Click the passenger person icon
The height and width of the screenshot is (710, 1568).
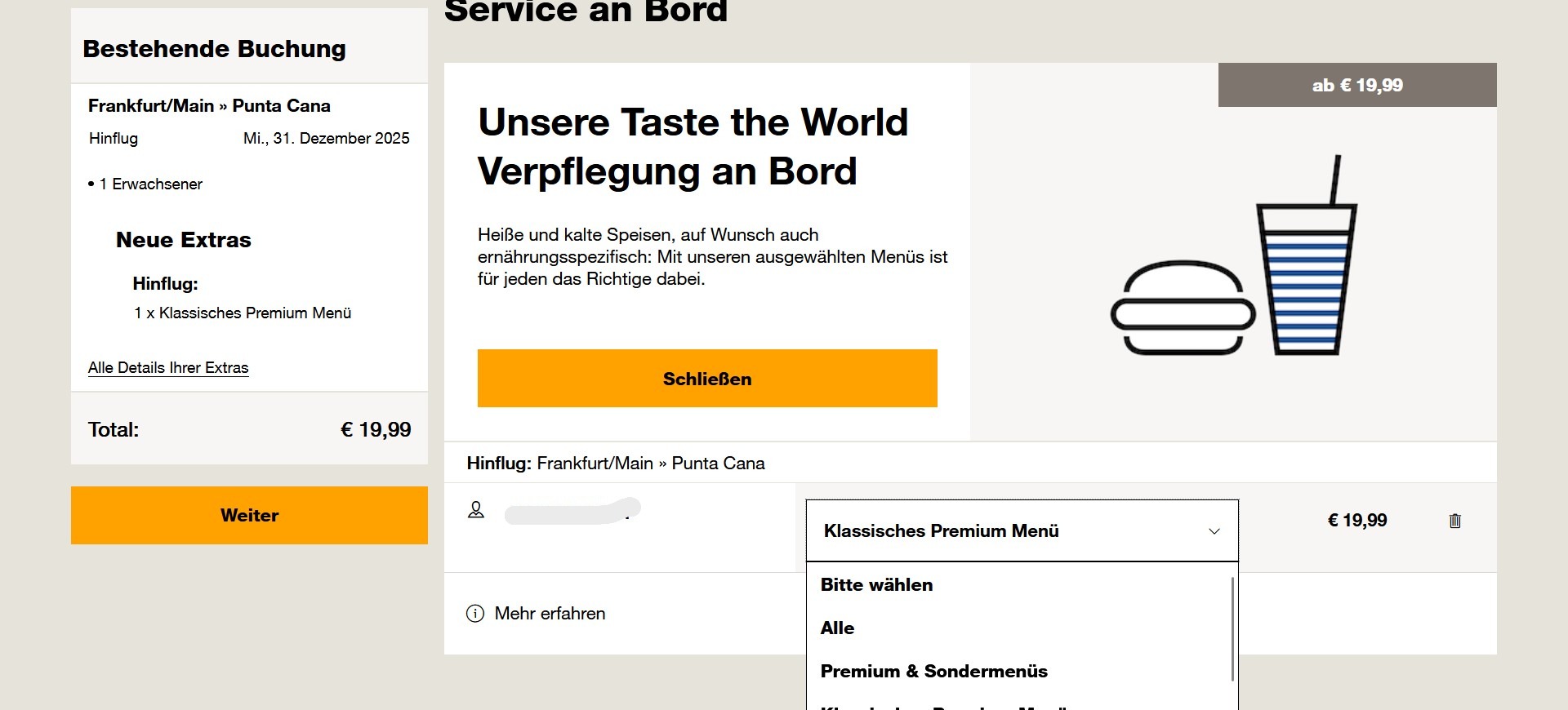click(476, 510)
